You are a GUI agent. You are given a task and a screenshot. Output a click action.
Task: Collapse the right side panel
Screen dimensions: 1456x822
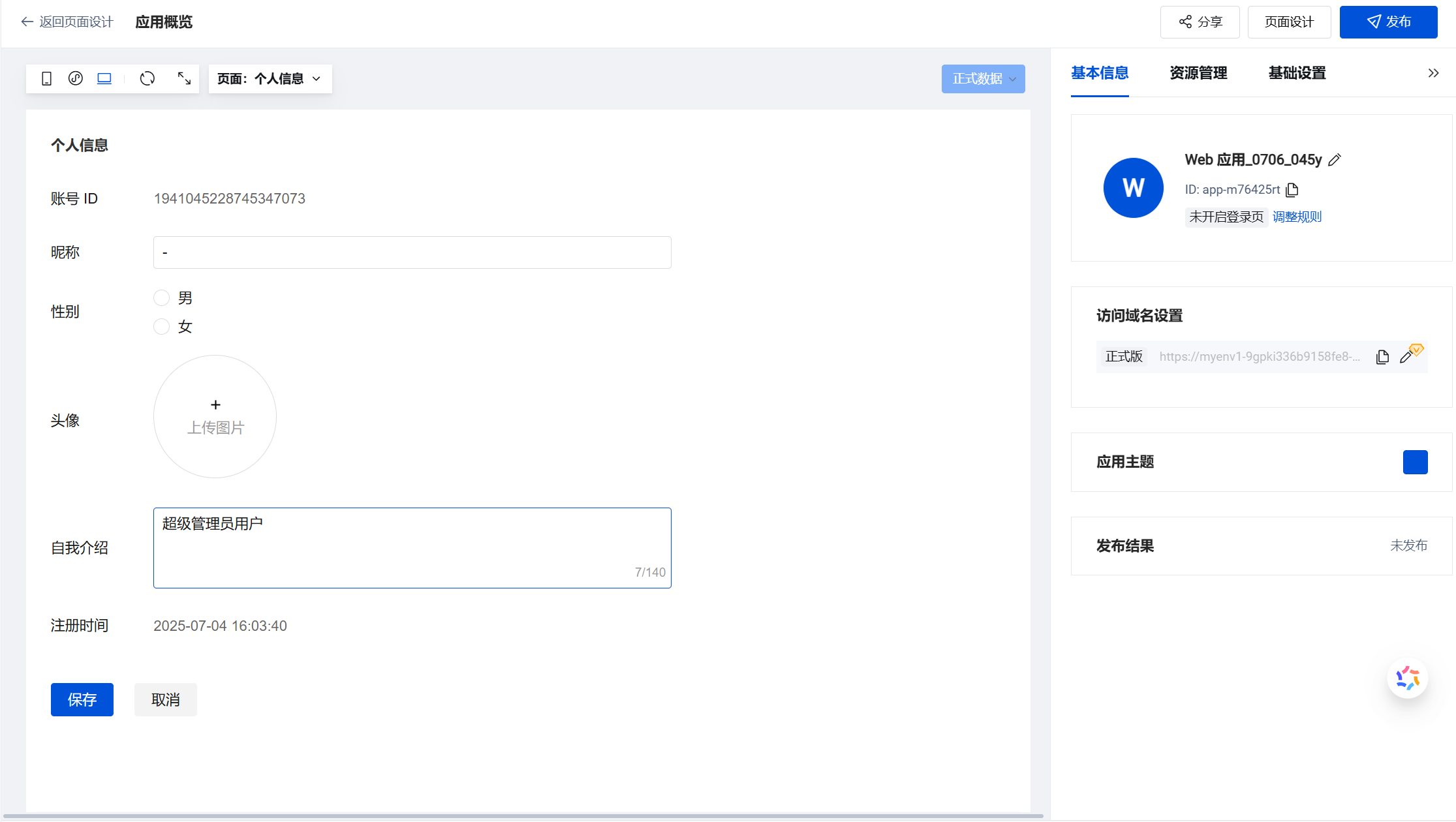[1433, 73]
